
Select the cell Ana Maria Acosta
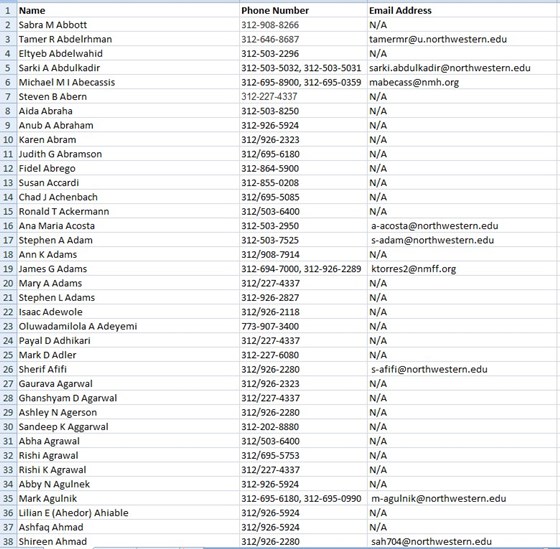click(x=128, y=226)
